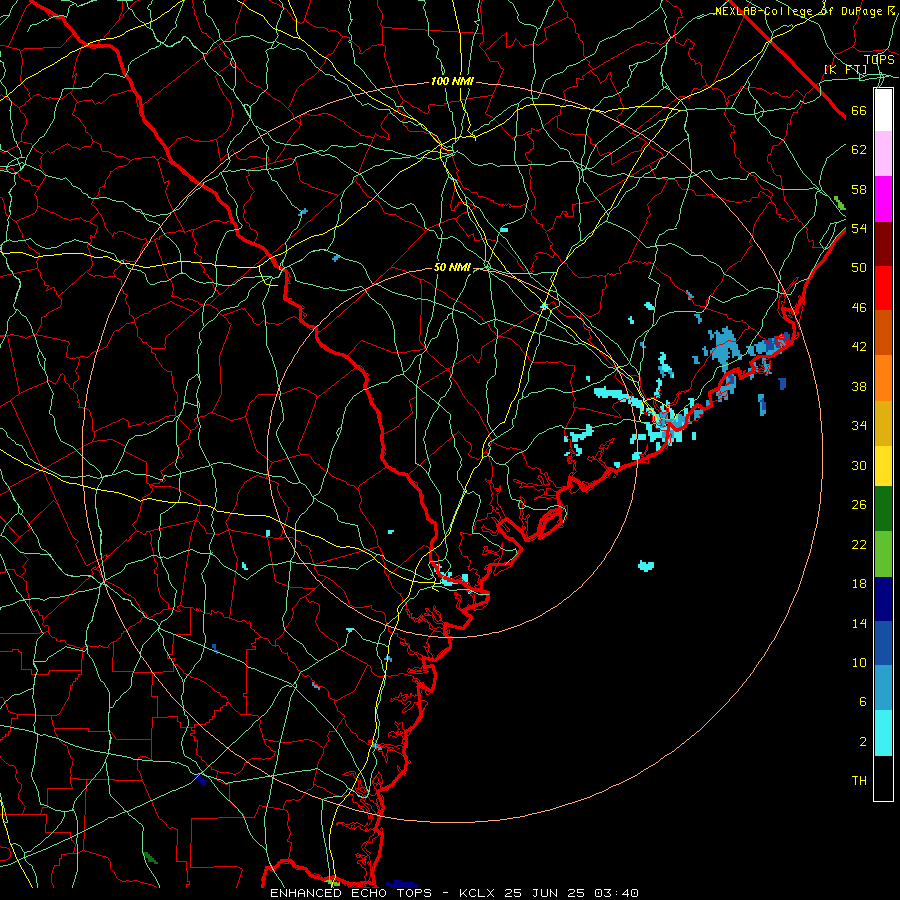Click the "50 NMI" range ring label
The image size is (900, 900).
click(452, 267)
